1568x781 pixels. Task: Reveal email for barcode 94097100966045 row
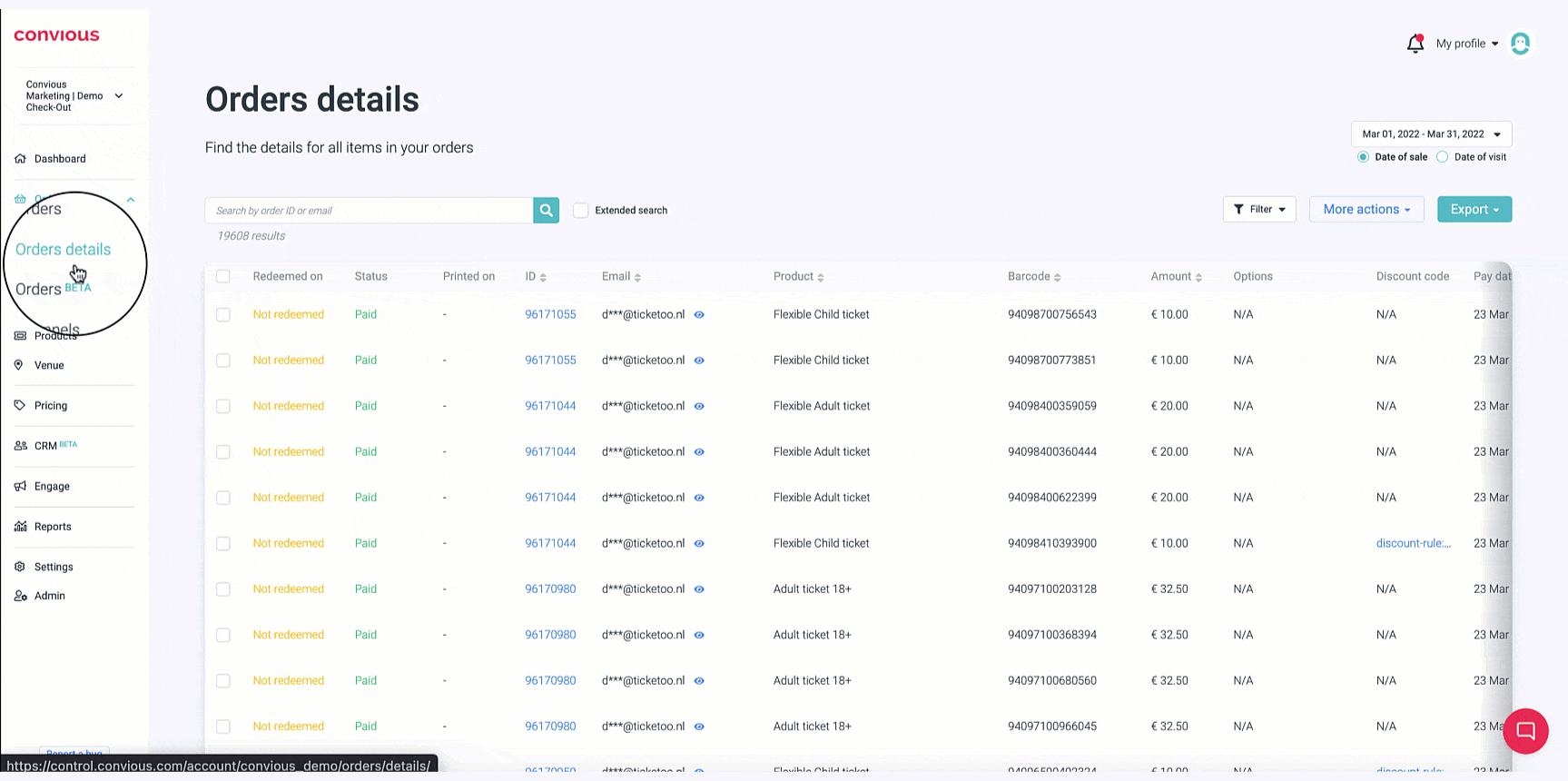coord(699,727)
